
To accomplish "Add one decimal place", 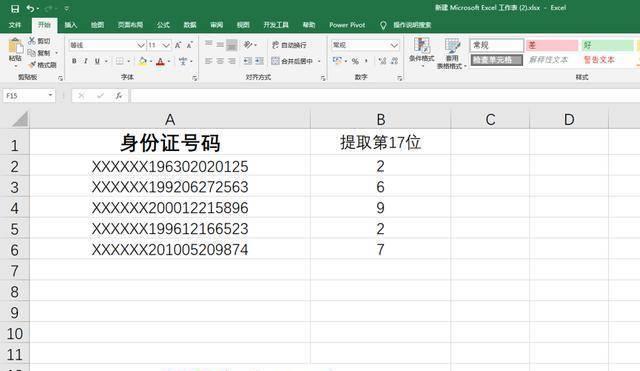I will [x=382, y=61].
